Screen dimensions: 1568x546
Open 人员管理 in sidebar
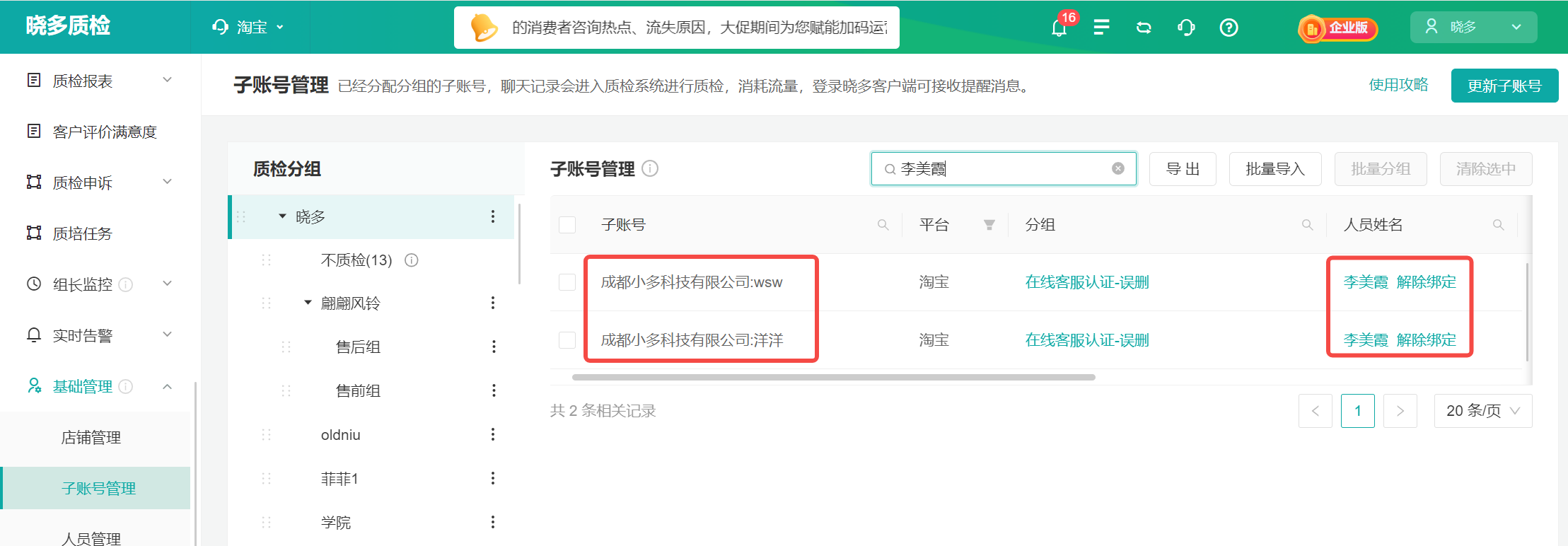[91, 538]
